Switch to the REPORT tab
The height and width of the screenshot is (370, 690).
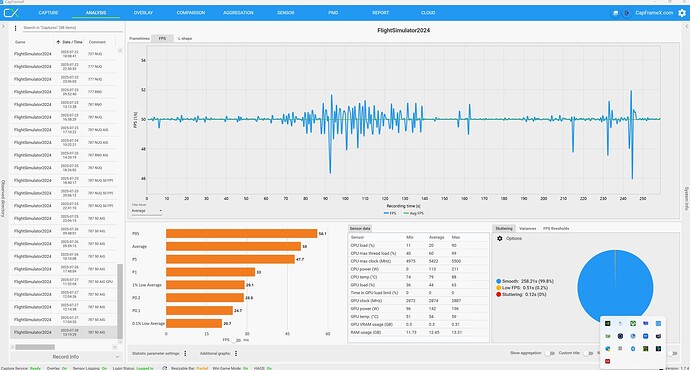[x=381, y=13]
